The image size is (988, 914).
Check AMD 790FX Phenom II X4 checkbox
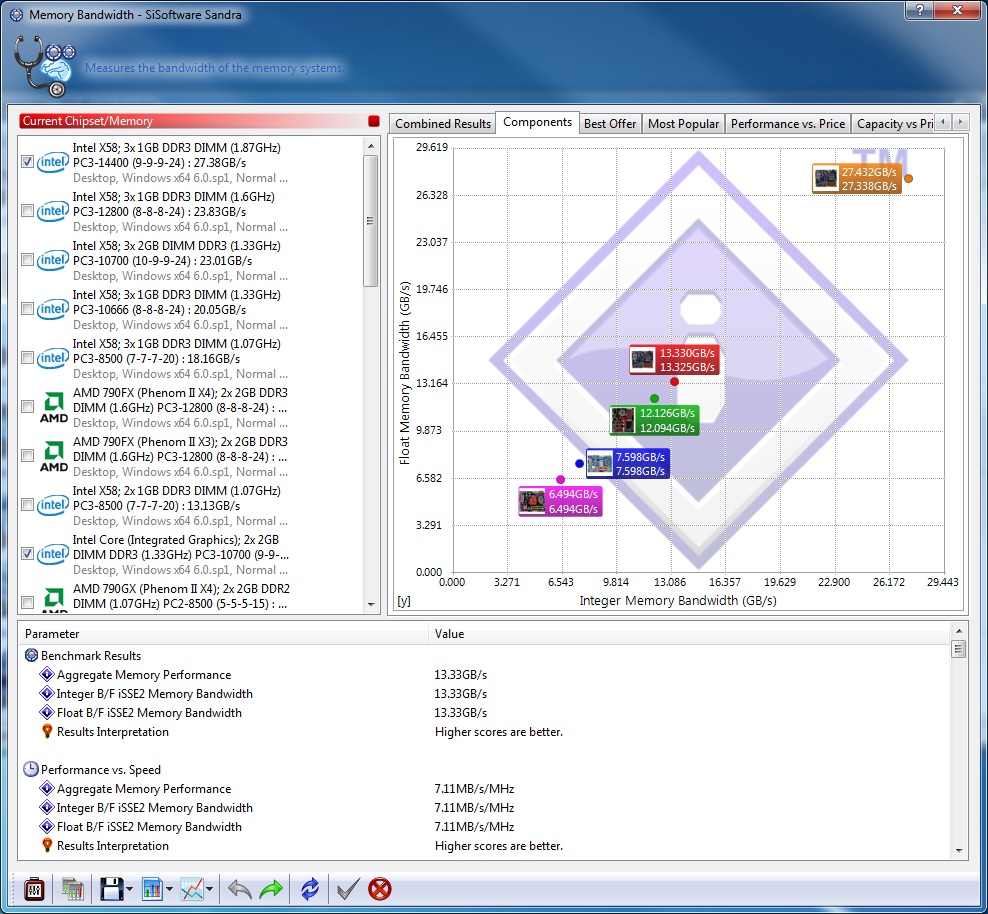pos(27,407)
